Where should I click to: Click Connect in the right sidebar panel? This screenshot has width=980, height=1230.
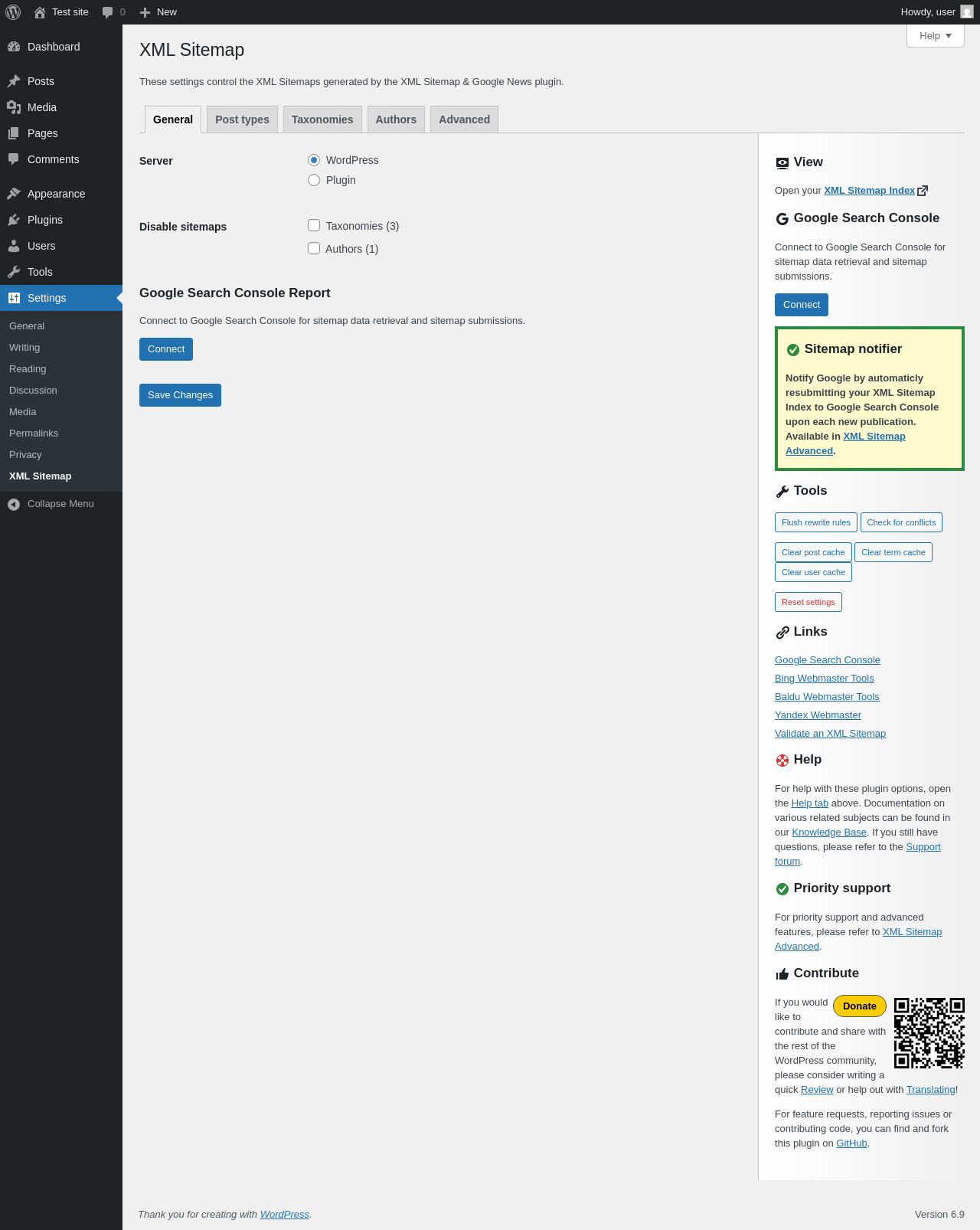pos(802,305)
